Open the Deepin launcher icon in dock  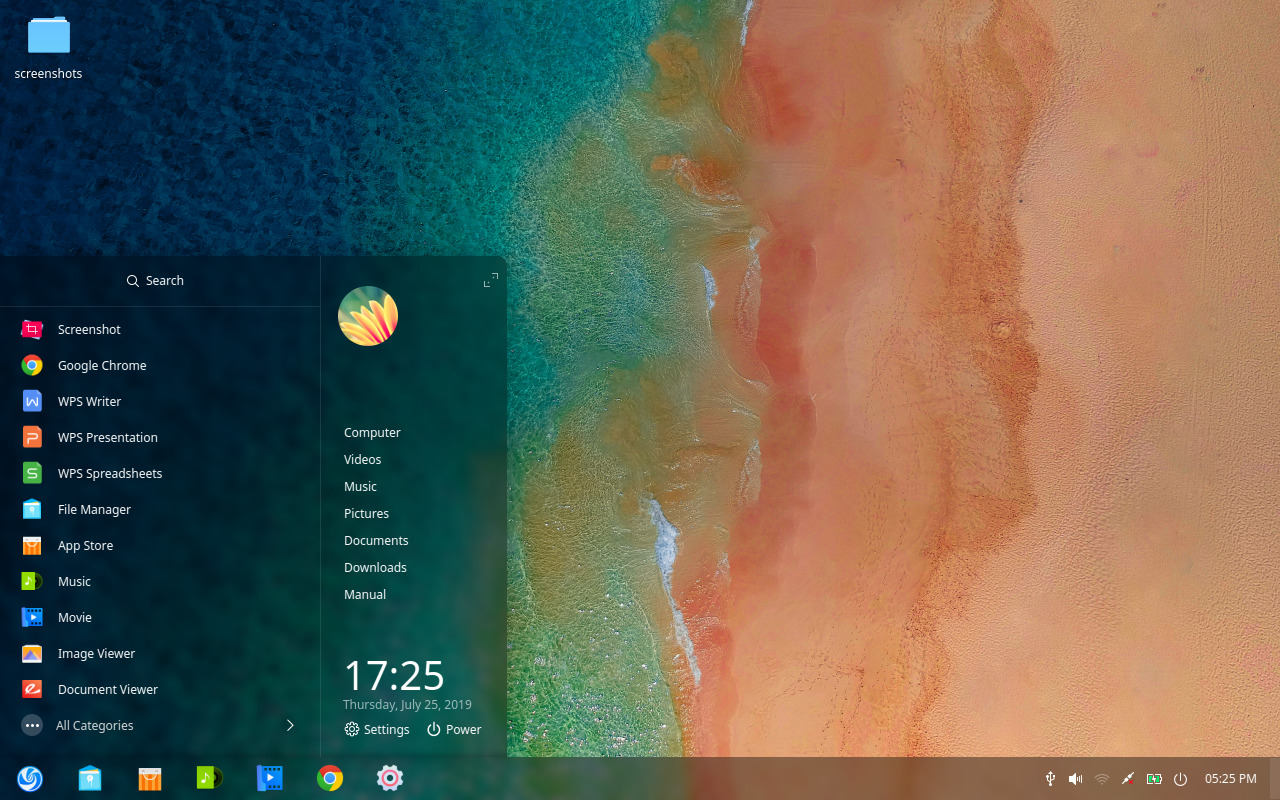pyautogui.click(x=30, y=778)
